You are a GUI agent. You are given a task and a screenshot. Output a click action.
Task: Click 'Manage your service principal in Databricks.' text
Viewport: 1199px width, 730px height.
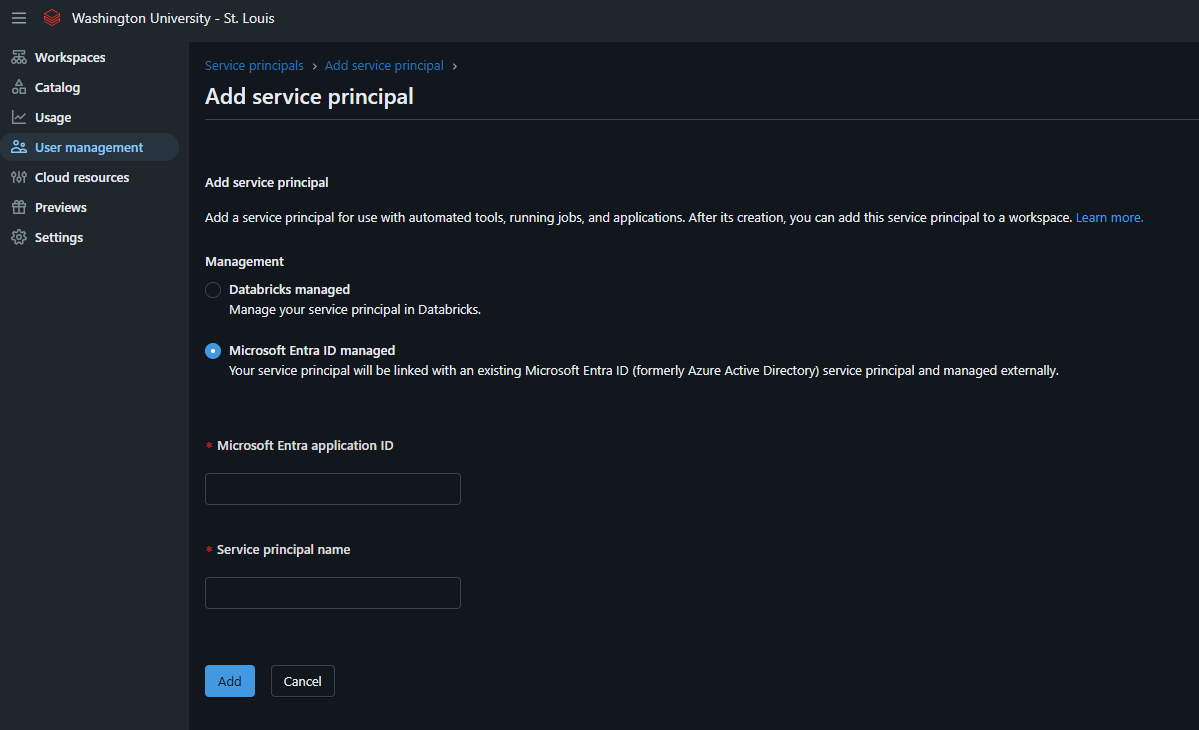point(355,310)
